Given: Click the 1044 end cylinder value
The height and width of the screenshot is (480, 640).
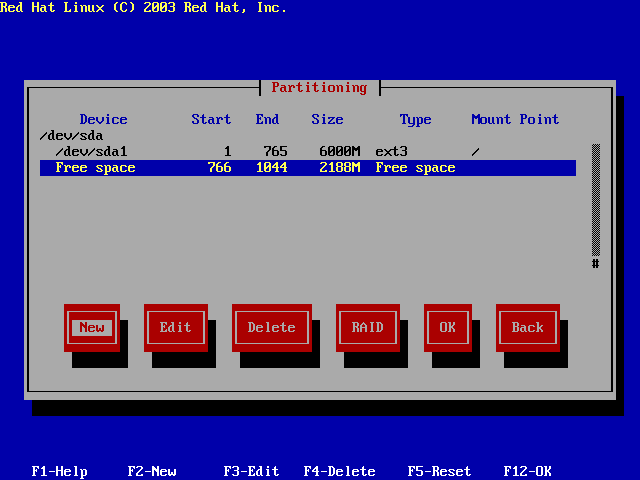Looking at the screenshot, I should coord(272,168).
